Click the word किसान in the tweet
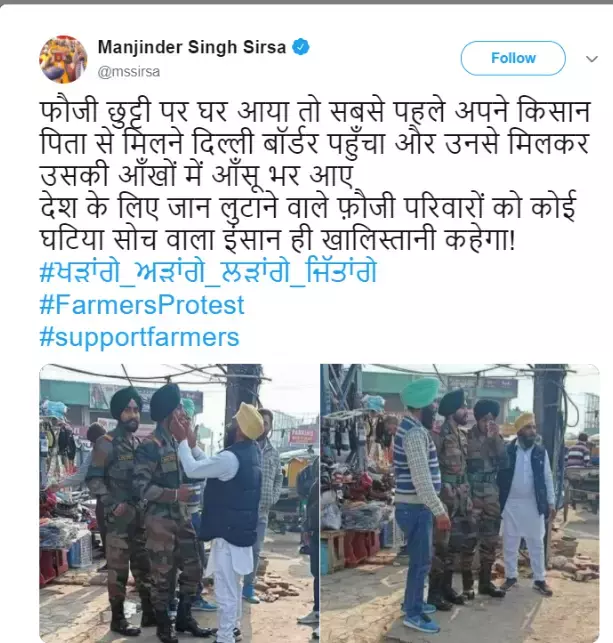Viewport: 613px width, 643px height. tap(554, 111)
